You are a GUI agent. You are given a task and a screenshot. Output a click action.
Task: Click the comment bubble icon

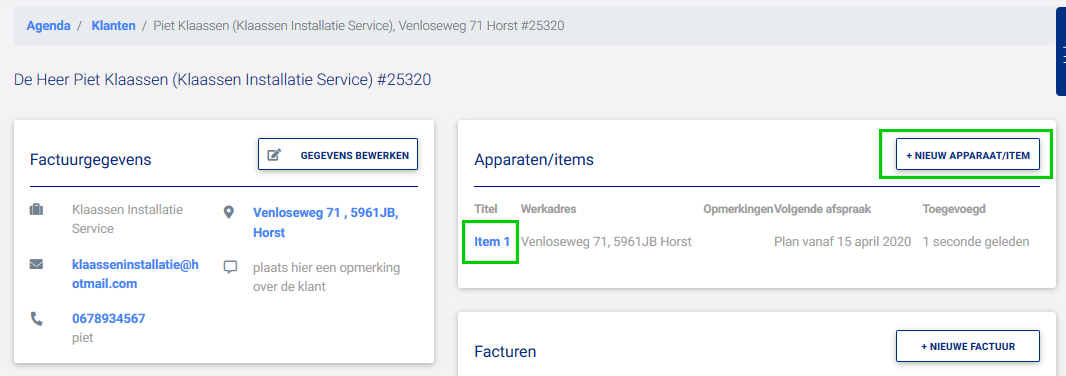[x=230, y=267]
